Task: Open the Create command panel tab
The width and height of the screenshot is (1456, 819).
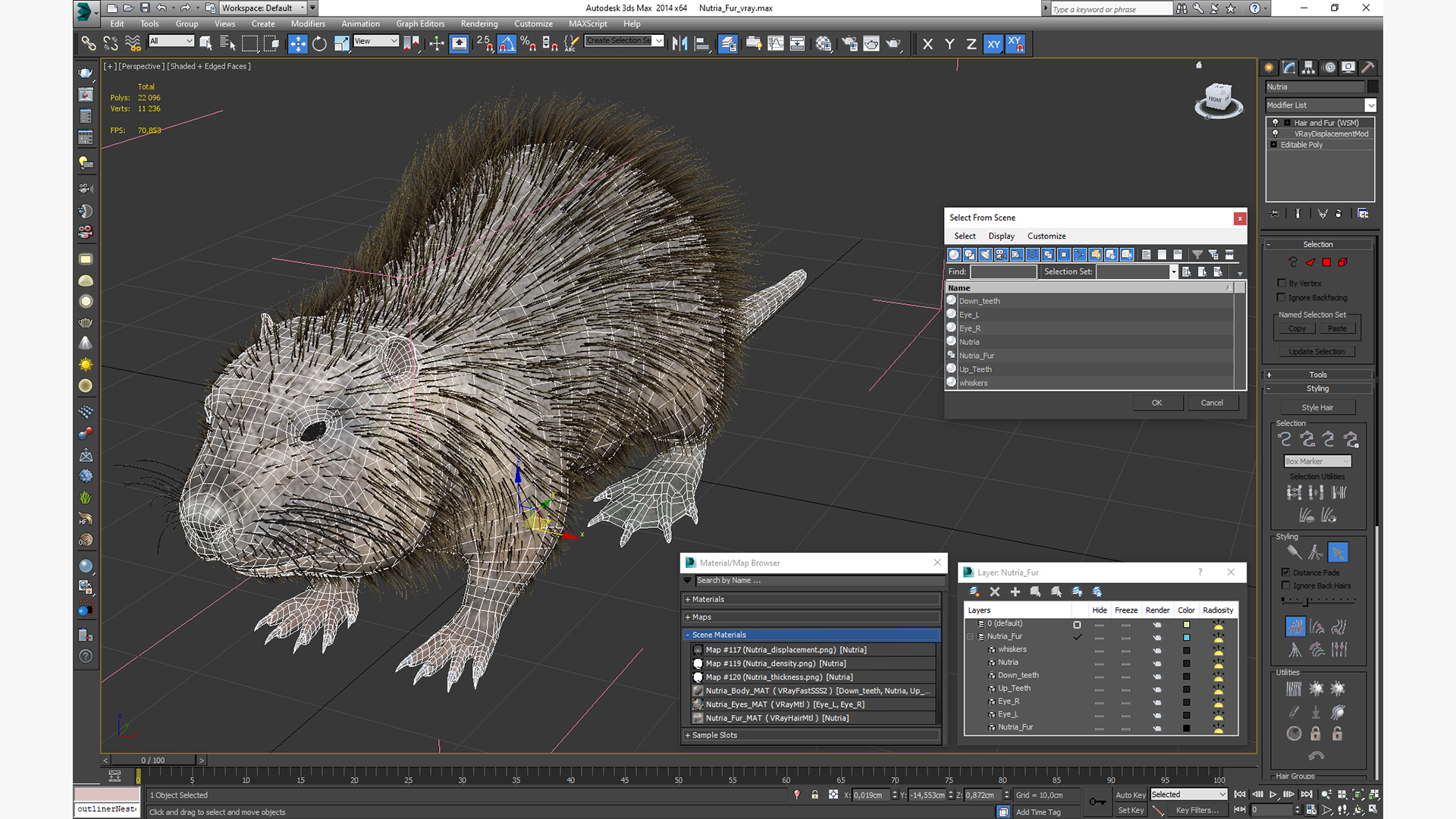Action: (1269, 67)
